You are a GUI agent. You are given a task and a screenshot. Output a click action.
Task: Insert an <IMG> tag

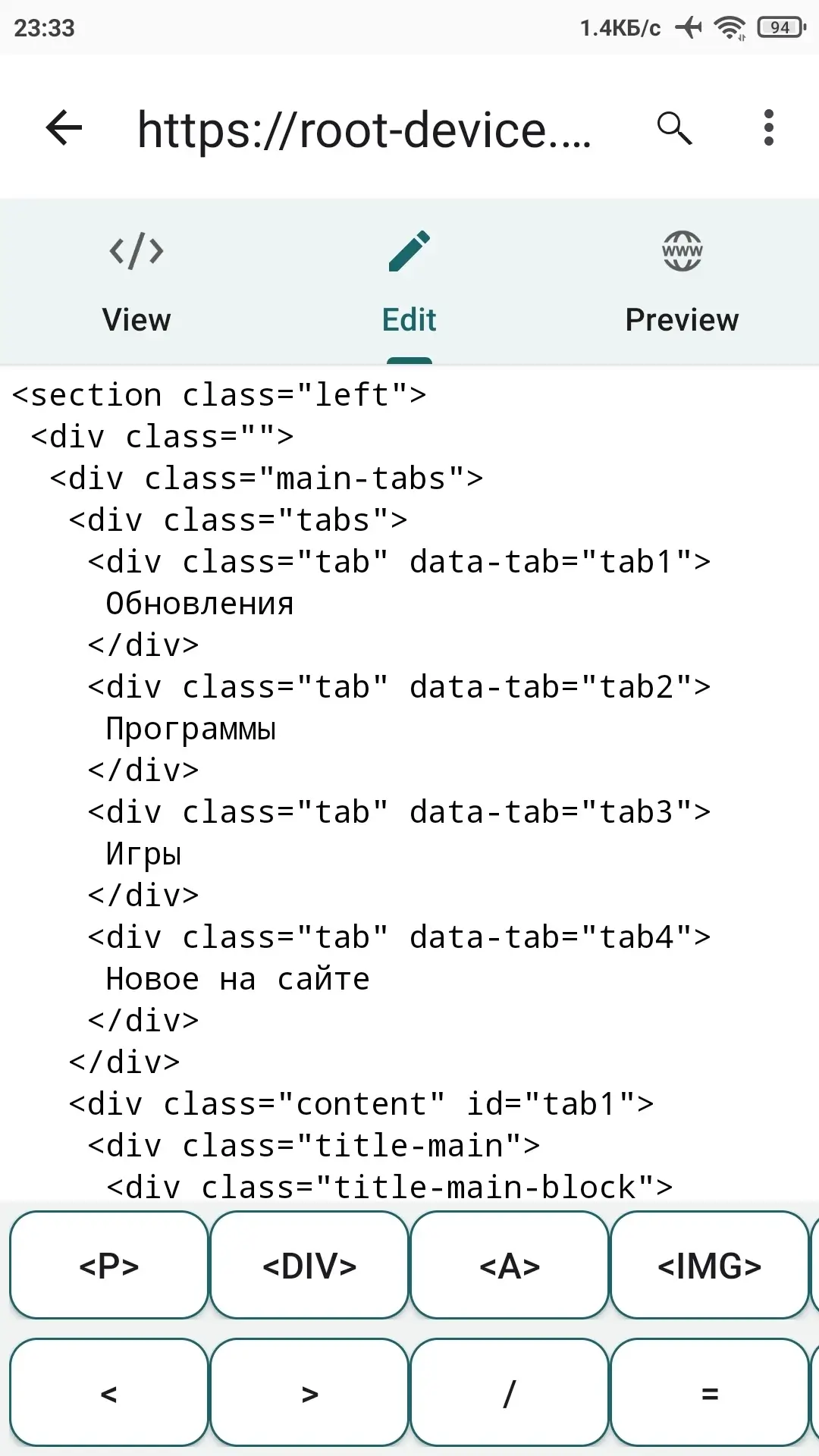[710, 1265]
